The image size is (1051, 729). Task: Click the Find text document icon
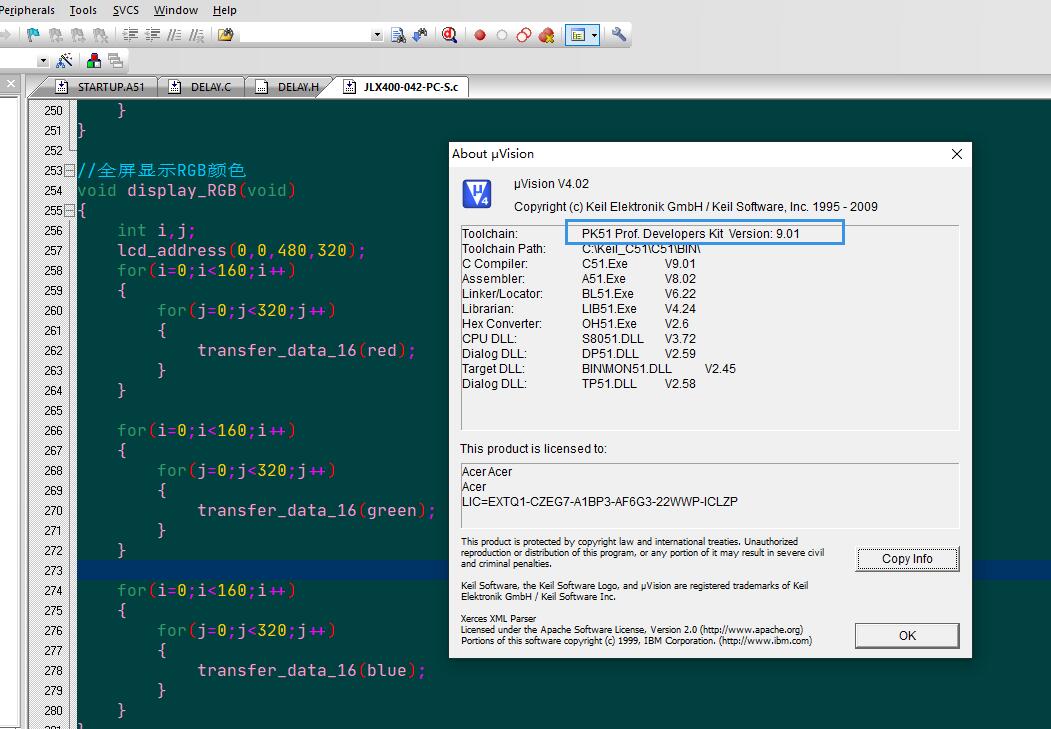(x=398, y=35)
